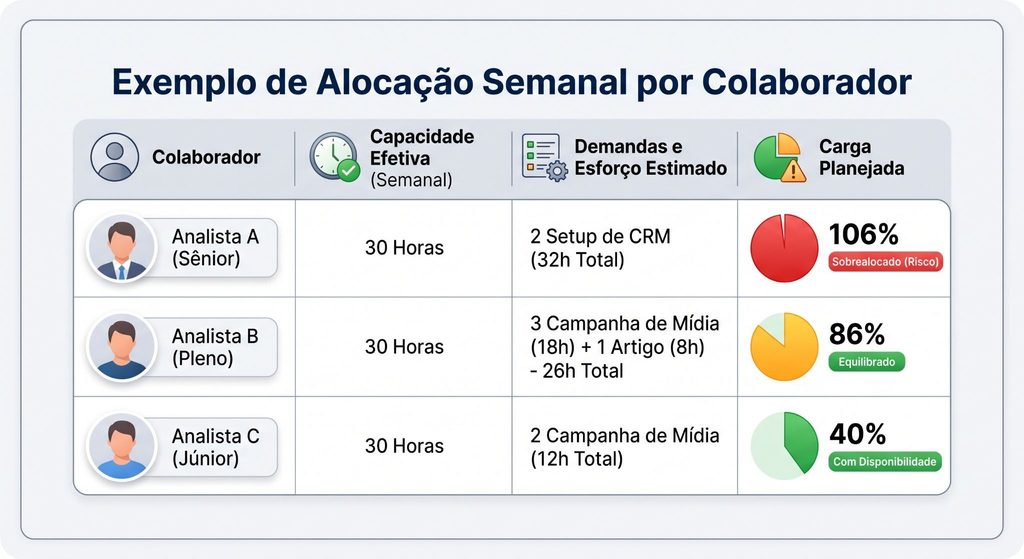Click the red 106% pie chart
The image size is (1024, 559).
coord(784,248)
